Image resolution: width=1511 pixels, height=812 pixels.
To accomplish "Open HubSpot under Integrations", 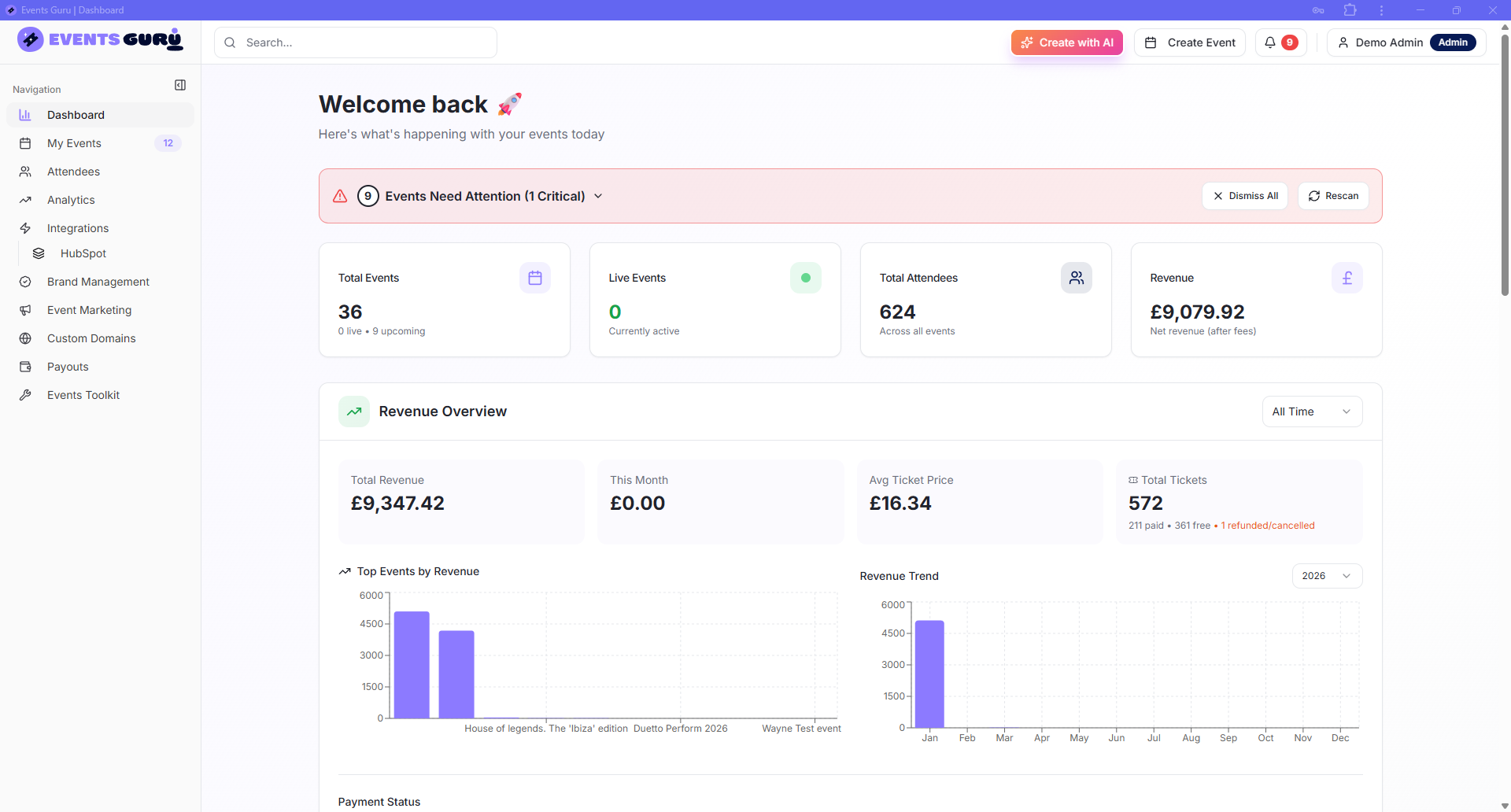I will point(83,253).
